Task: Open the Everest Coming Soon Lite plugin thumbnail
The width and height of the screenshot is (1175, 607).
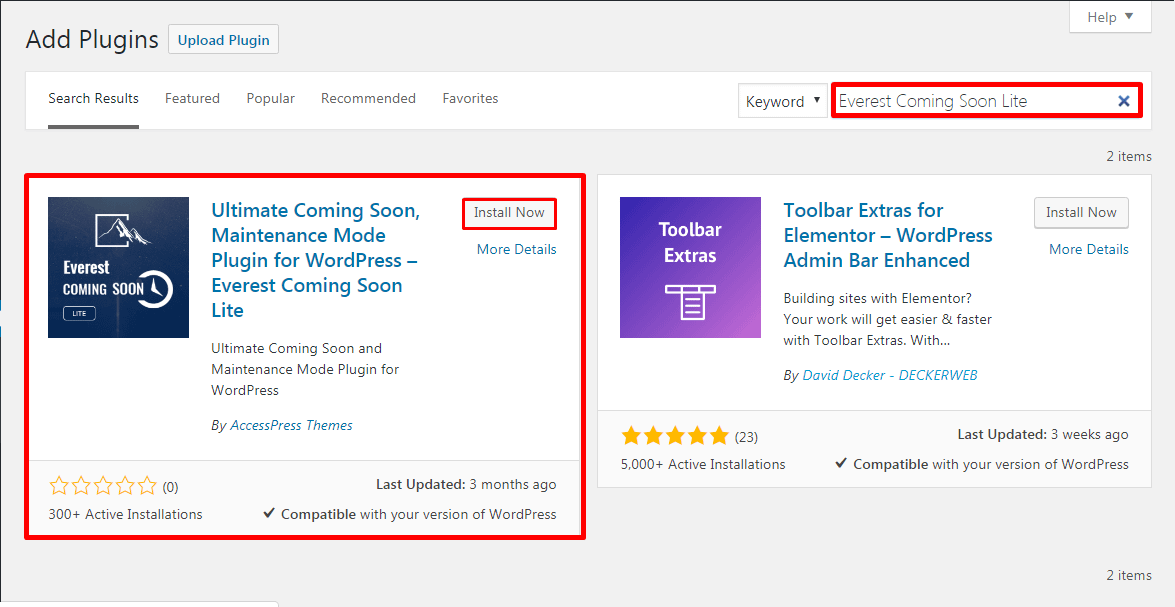Action: [x=118, y=268]
